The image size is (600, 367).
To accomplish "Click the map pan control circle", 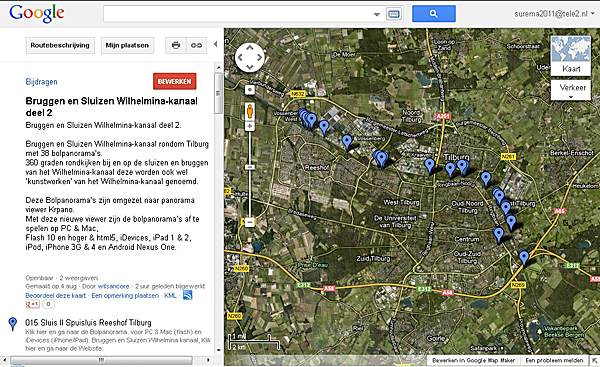I will (x=249, y=57).
